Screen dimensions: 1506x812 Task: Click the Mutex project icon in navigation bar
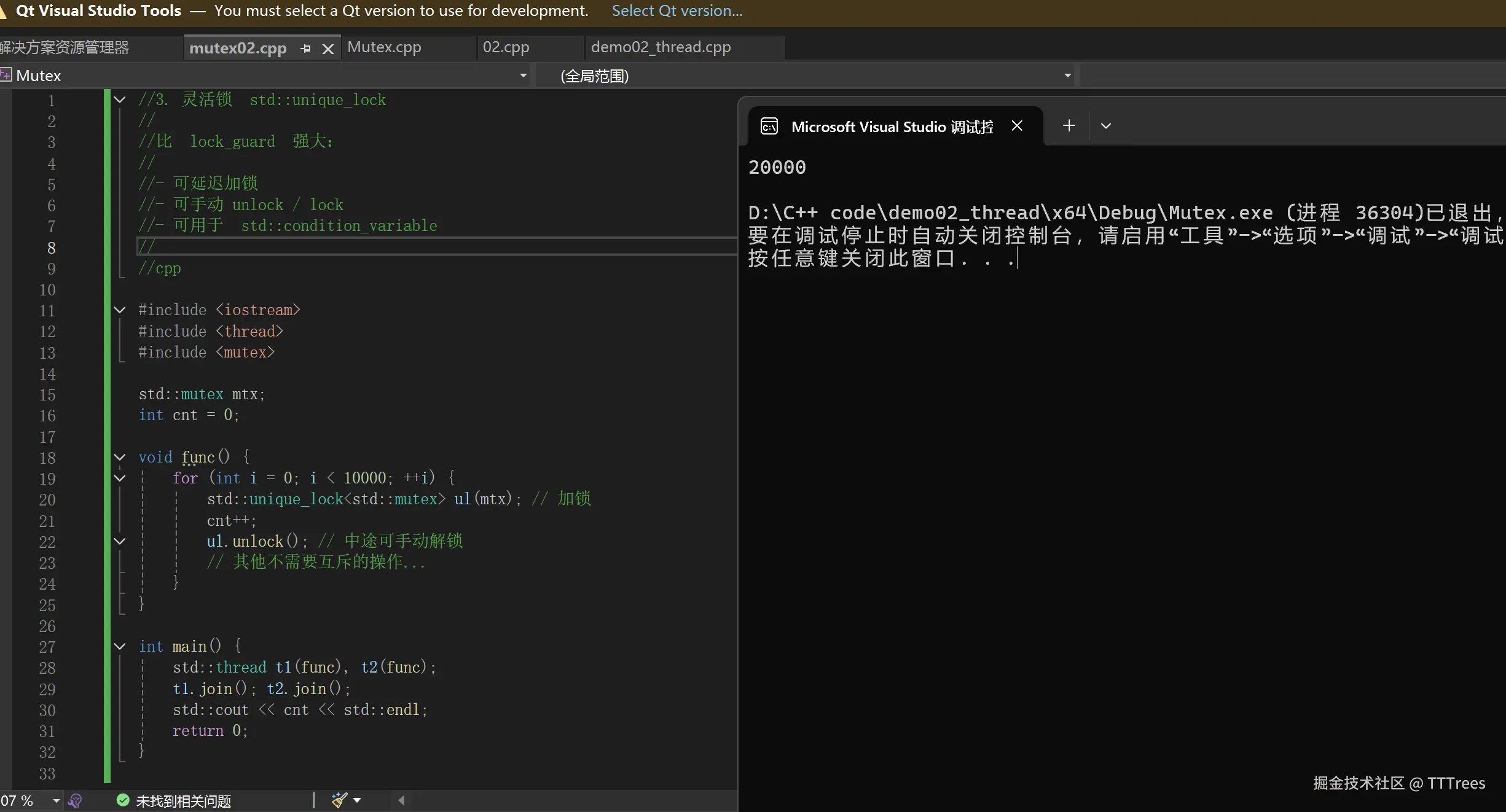pyautogui.click(x=6, y=76)
